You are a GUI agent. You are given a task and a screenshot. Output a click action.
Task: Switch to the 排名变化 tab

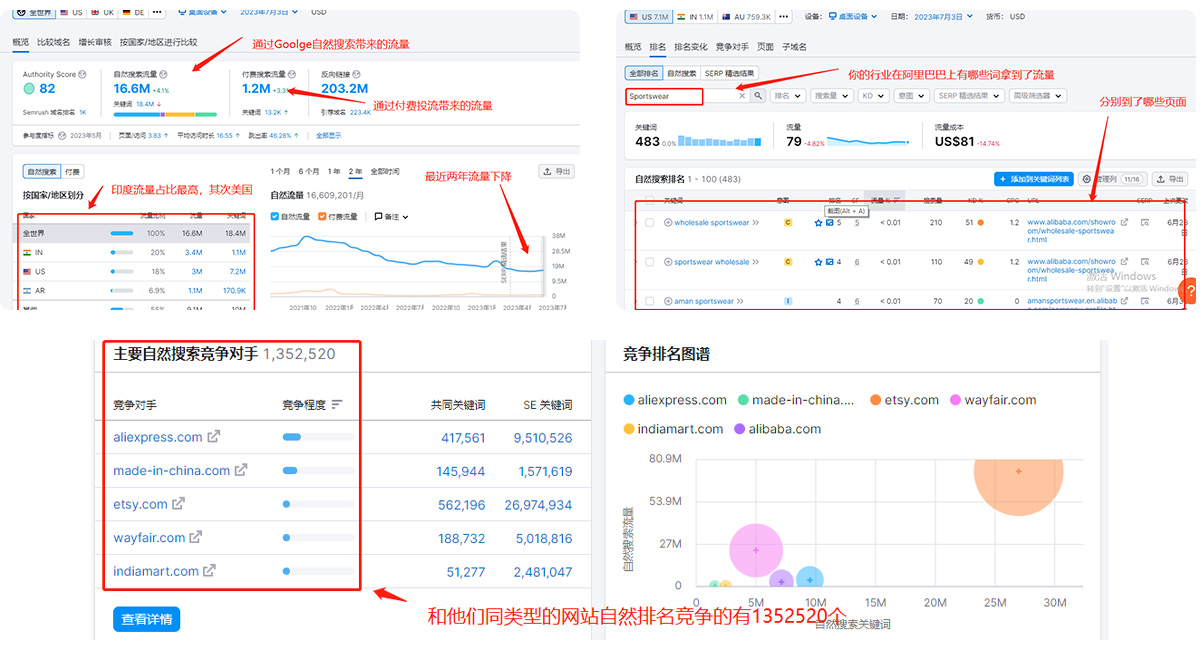pyautogui.click(x=691, y=47)
